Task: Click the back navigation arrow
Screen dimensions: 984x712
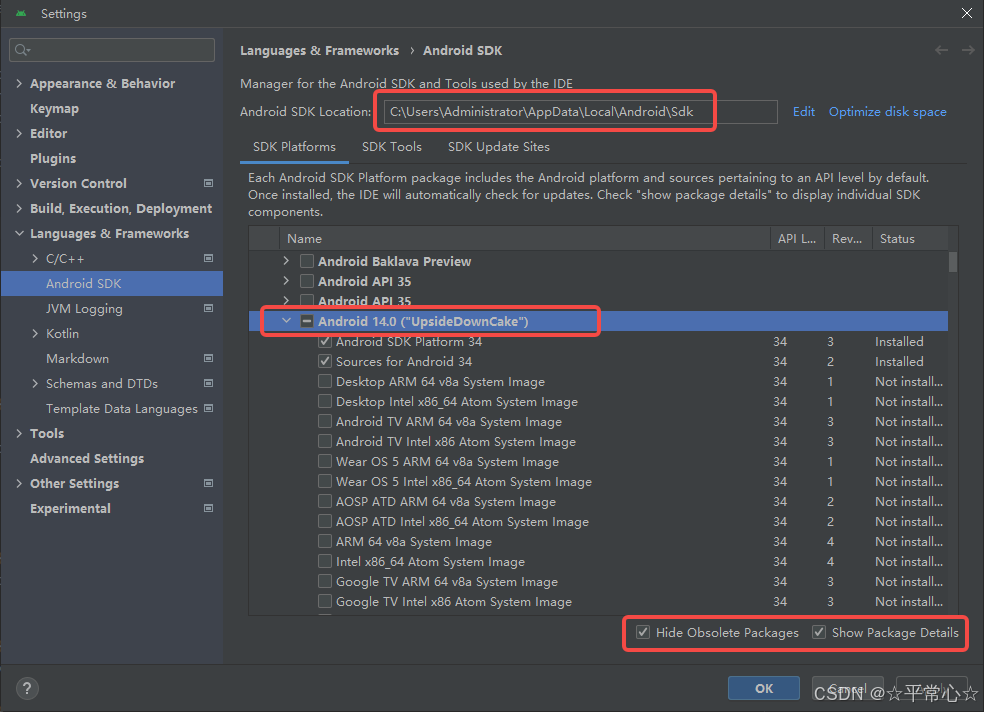Action: click(941, 49)
